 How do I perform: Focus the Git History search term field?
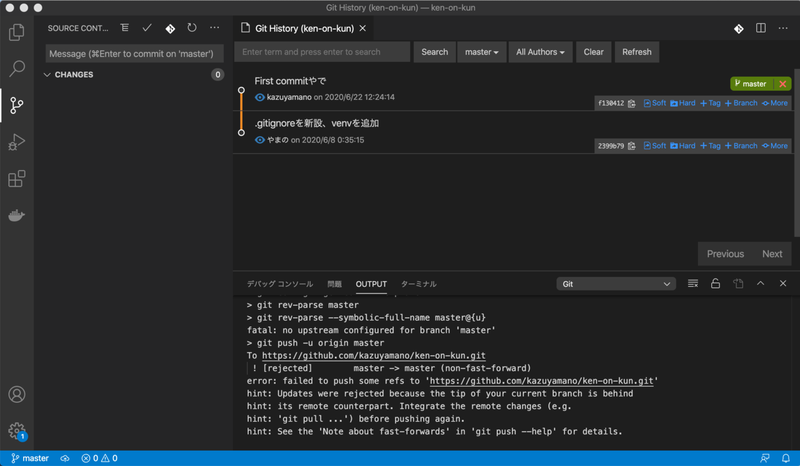pos(322,52)
